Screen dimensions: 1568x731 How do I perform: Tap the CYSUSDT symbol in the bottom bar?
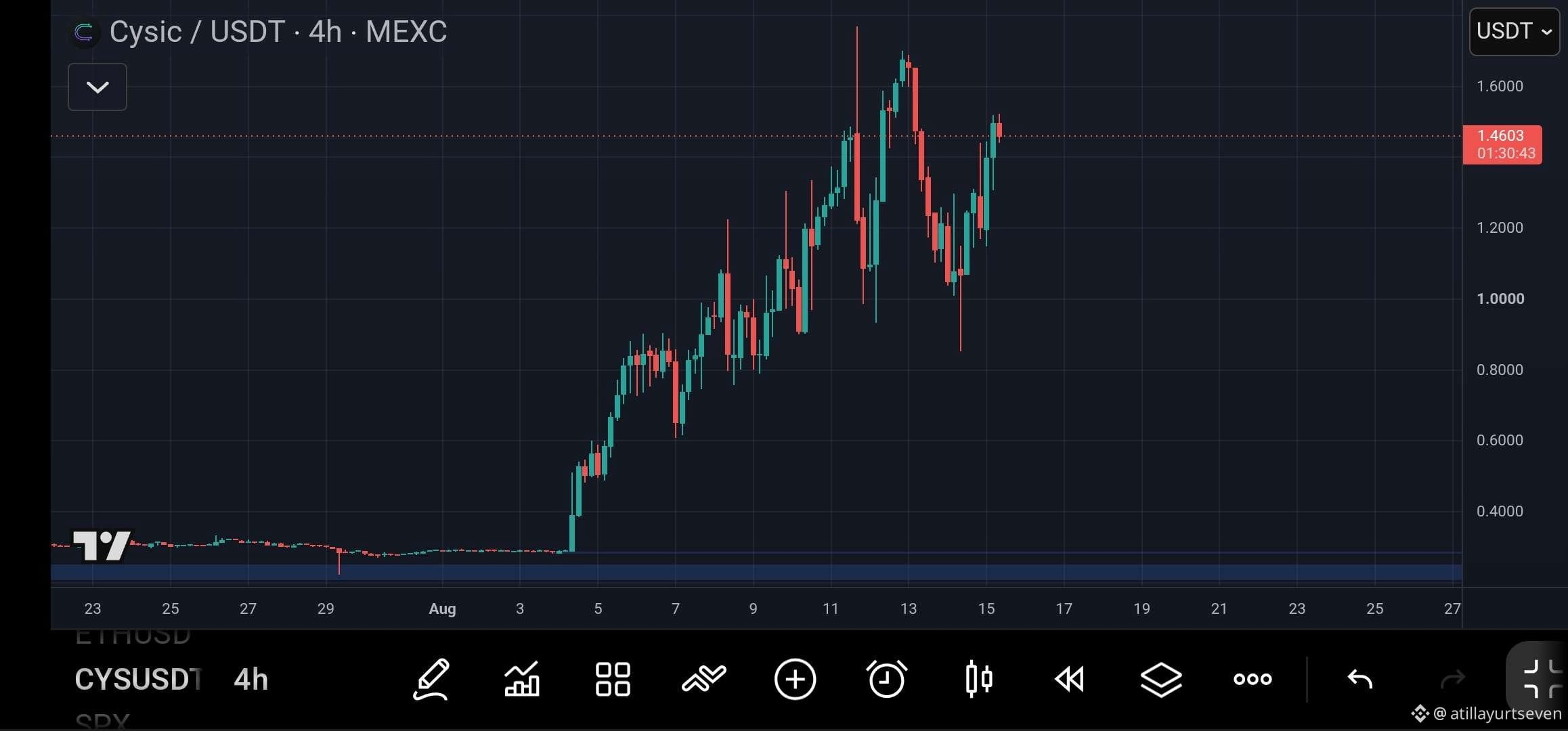[x=138, y=680]
